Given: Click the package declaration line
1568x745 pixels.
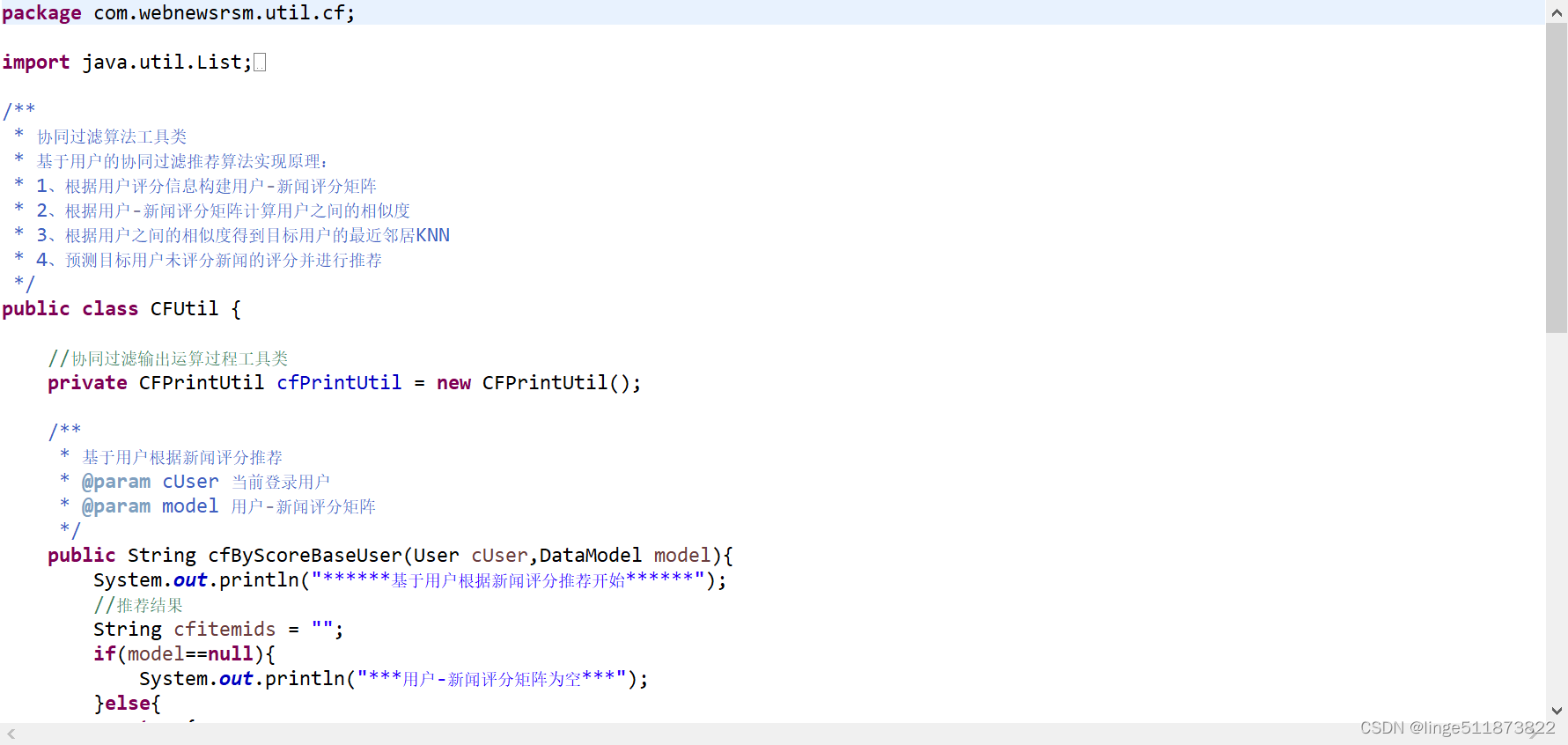Looking at the screenshot, I should coord(178,13).
